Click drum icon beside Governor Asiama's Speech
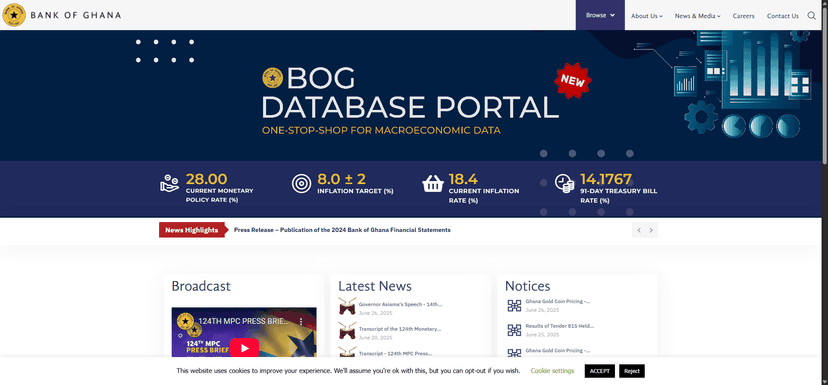828x385 pixels. pyautogui.click(x=347, y=306)
